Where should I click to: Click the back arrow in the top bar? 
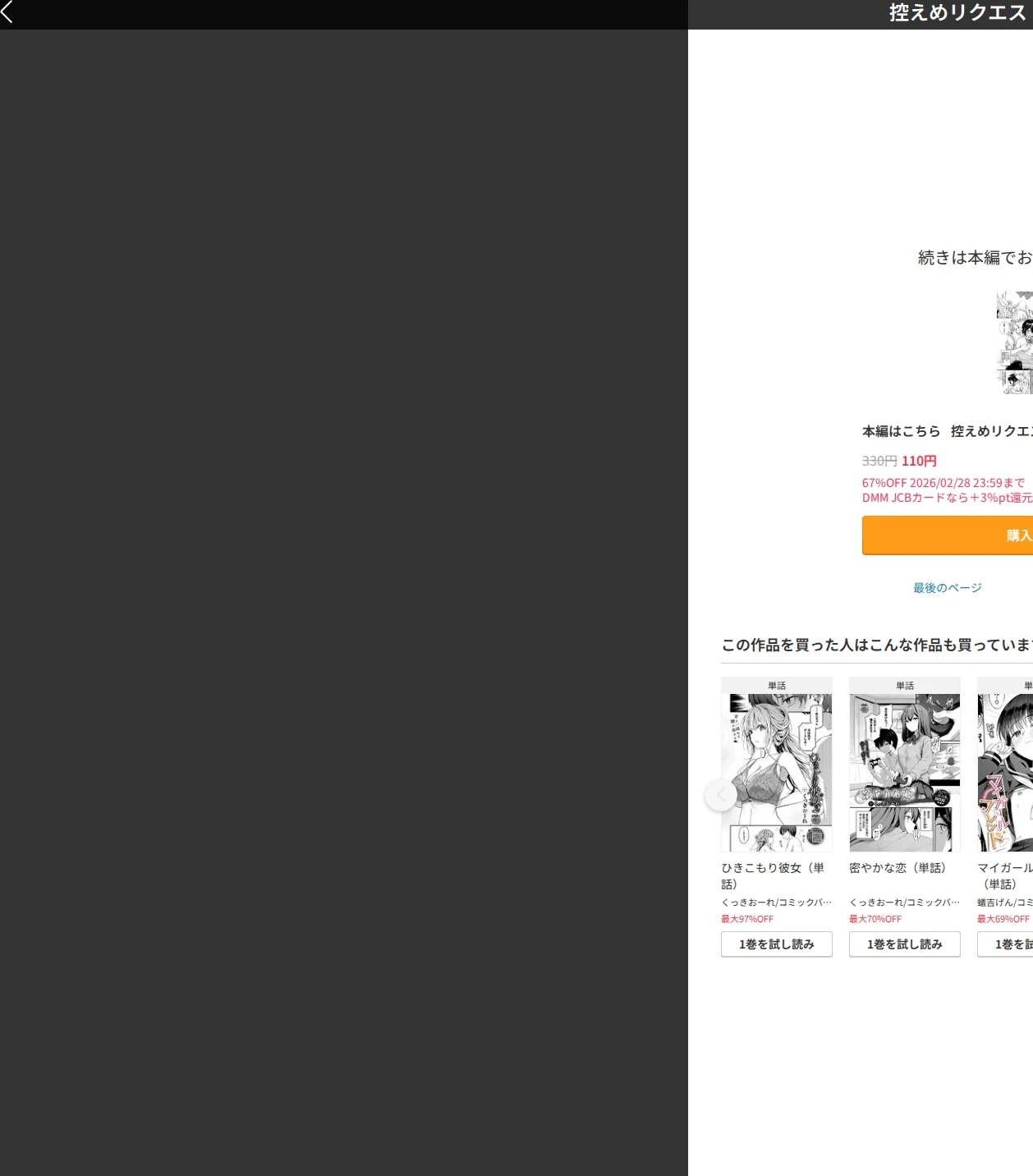pyautogui.click(x=7, y=11)
